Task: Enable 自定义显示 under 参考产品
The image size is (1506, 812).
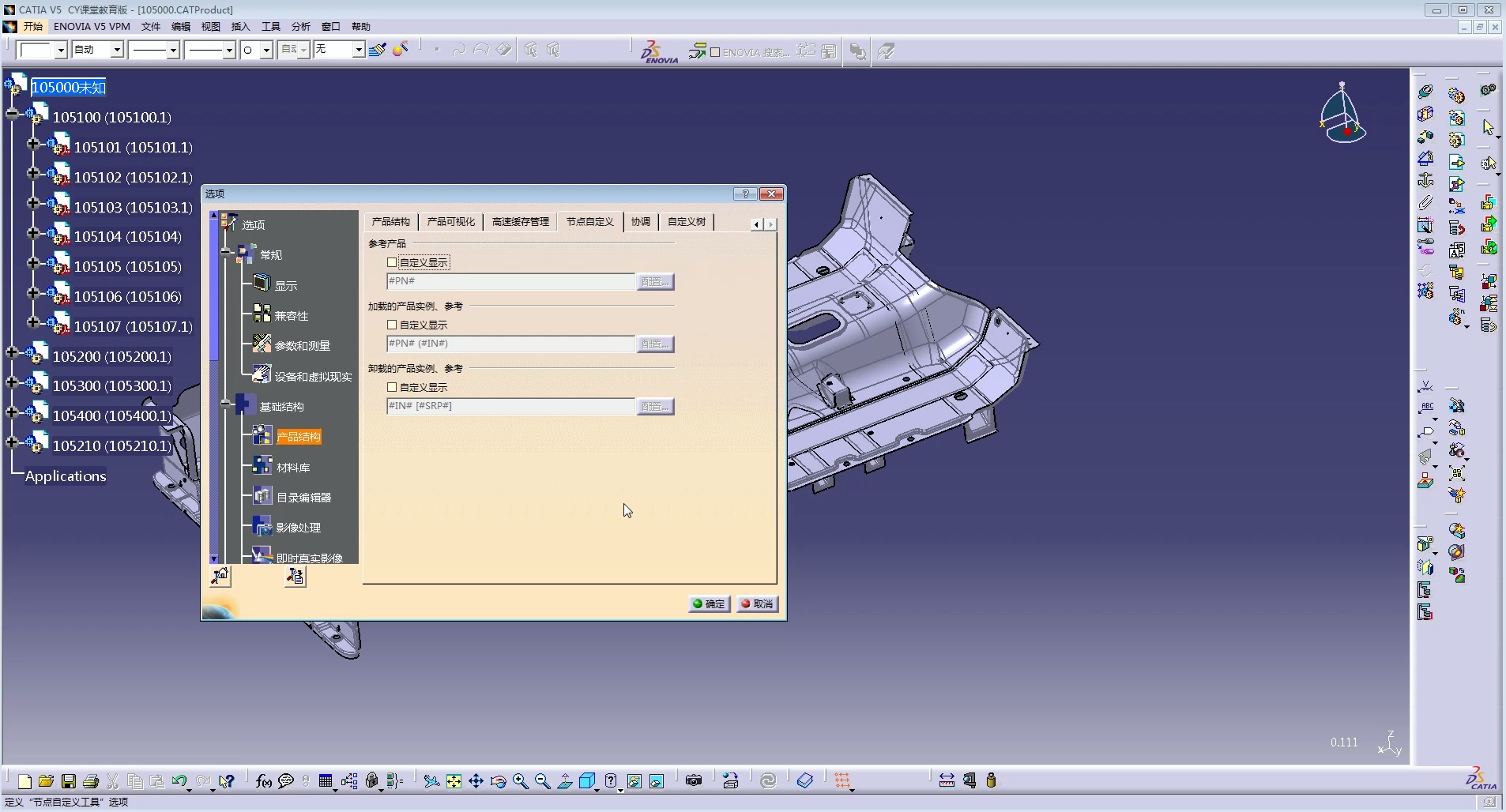Action: 392,262
